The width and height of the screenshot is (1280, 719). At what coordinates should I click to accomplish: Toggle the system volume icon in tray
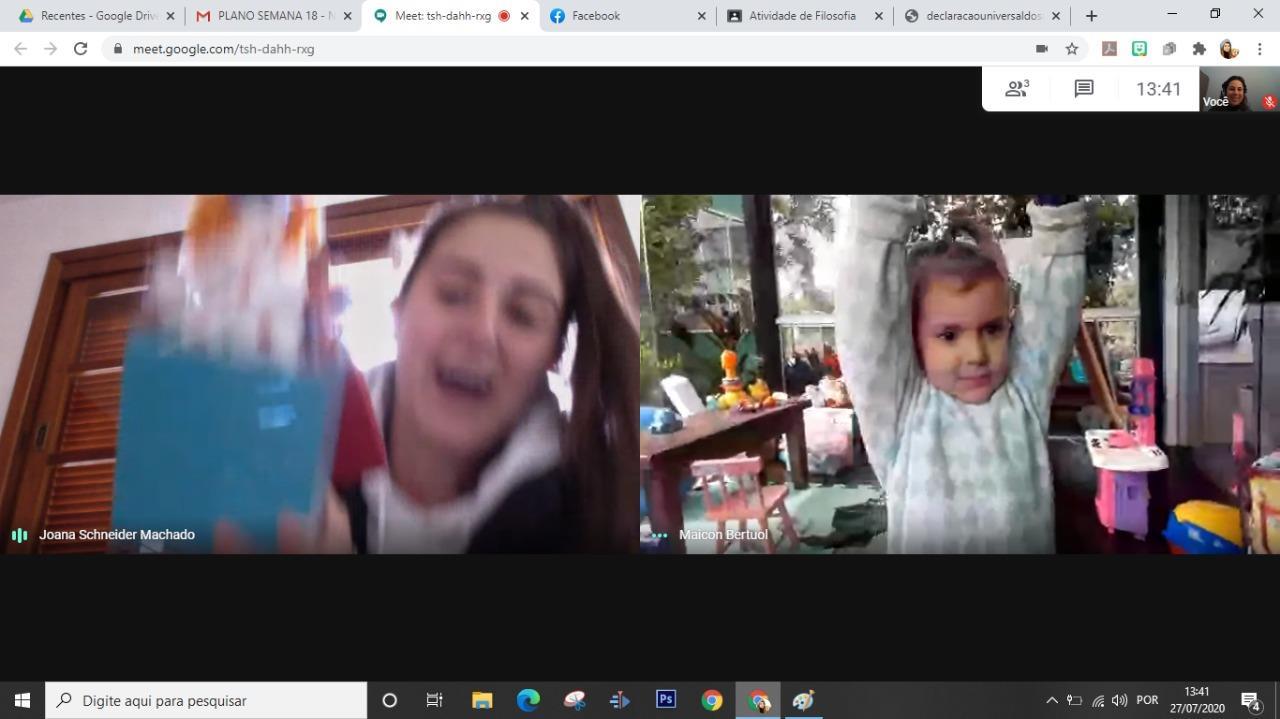coord(1119,700)
